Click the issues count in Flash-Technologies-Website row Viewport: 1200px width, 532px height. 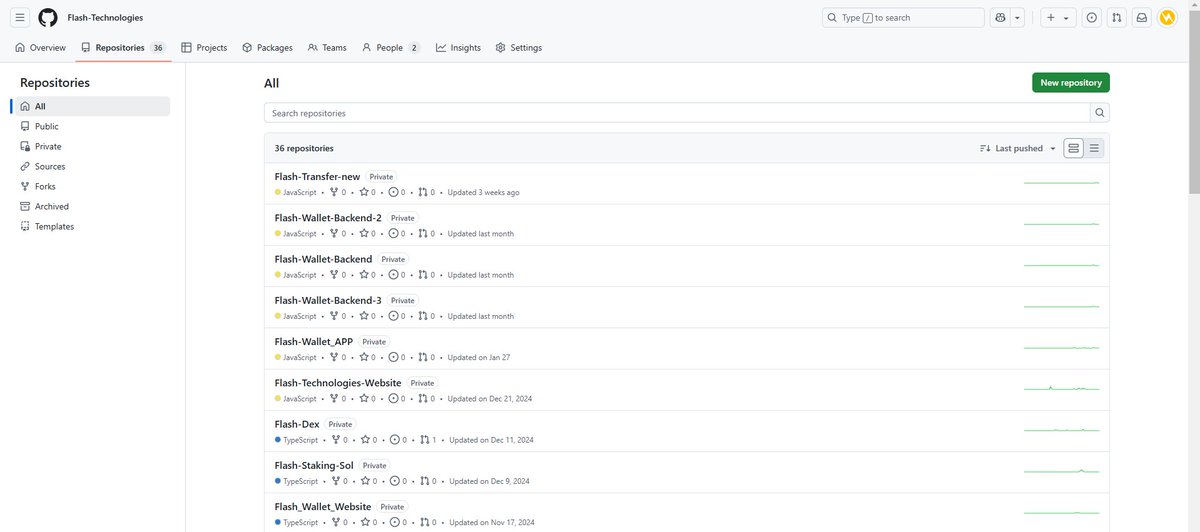[x=397, y=398]
